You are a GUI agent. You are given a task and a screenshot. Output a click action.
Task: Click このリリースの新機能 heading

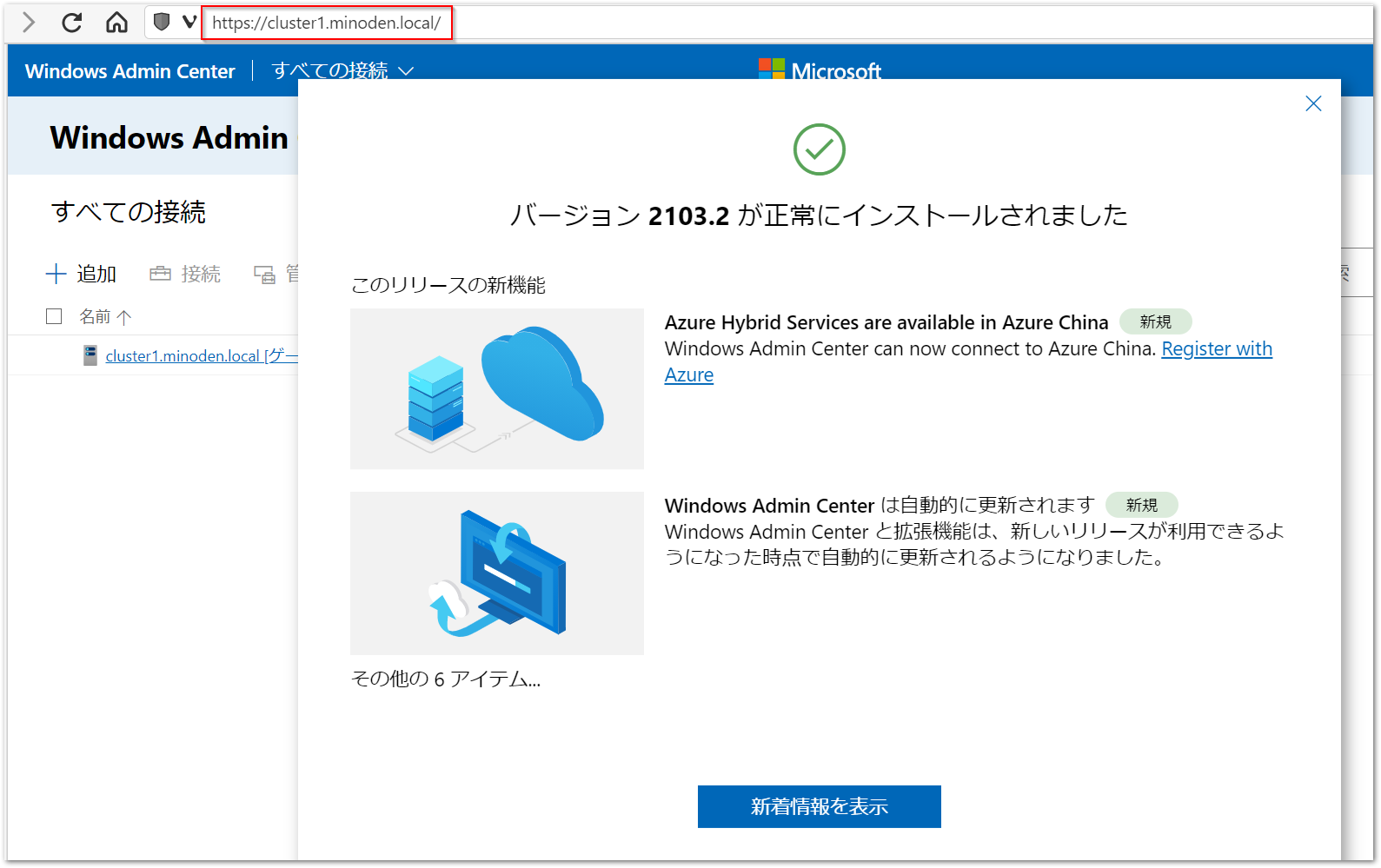coord(448,285)
